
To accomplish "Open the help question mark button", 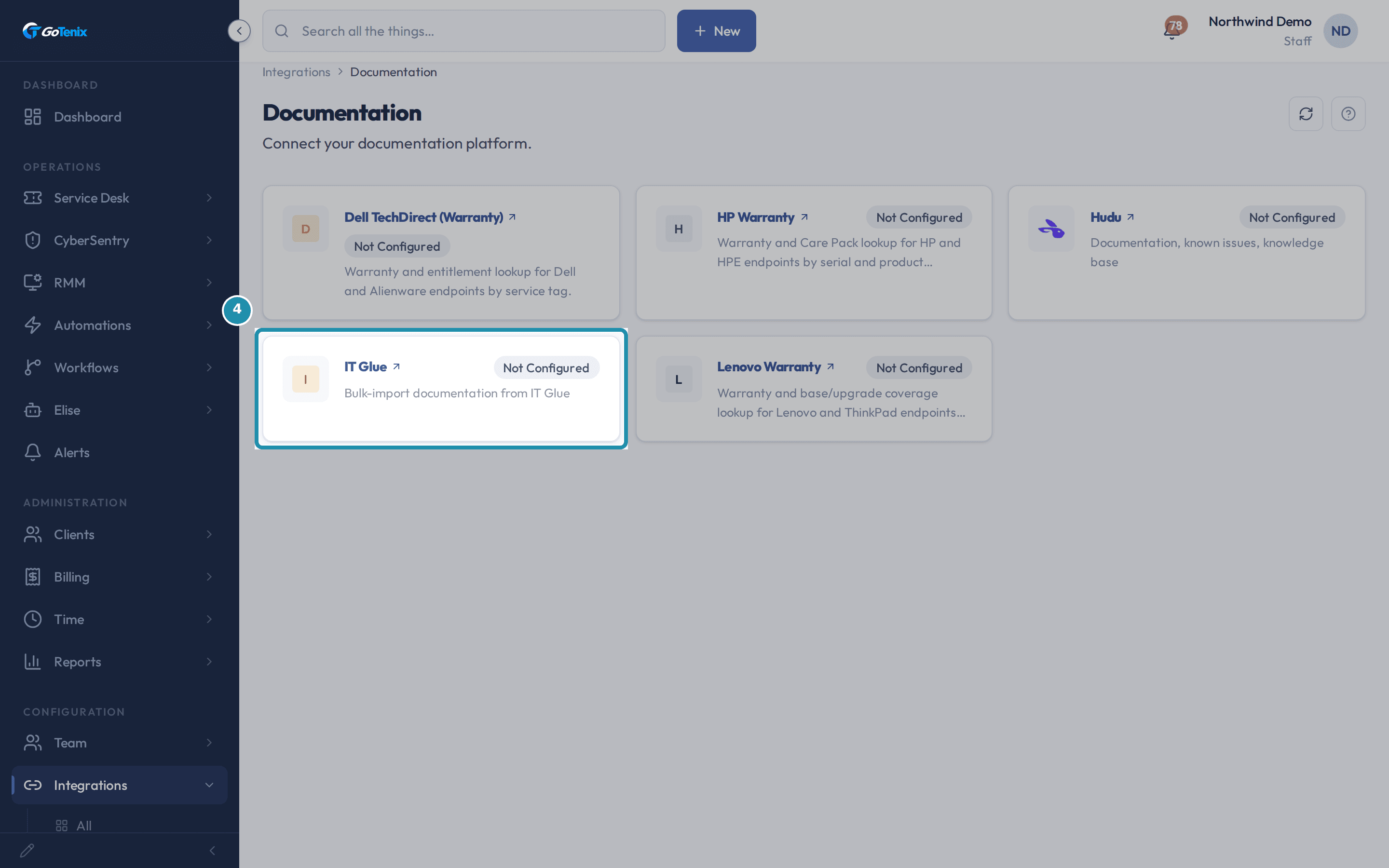I will (x=1348, y=114).
